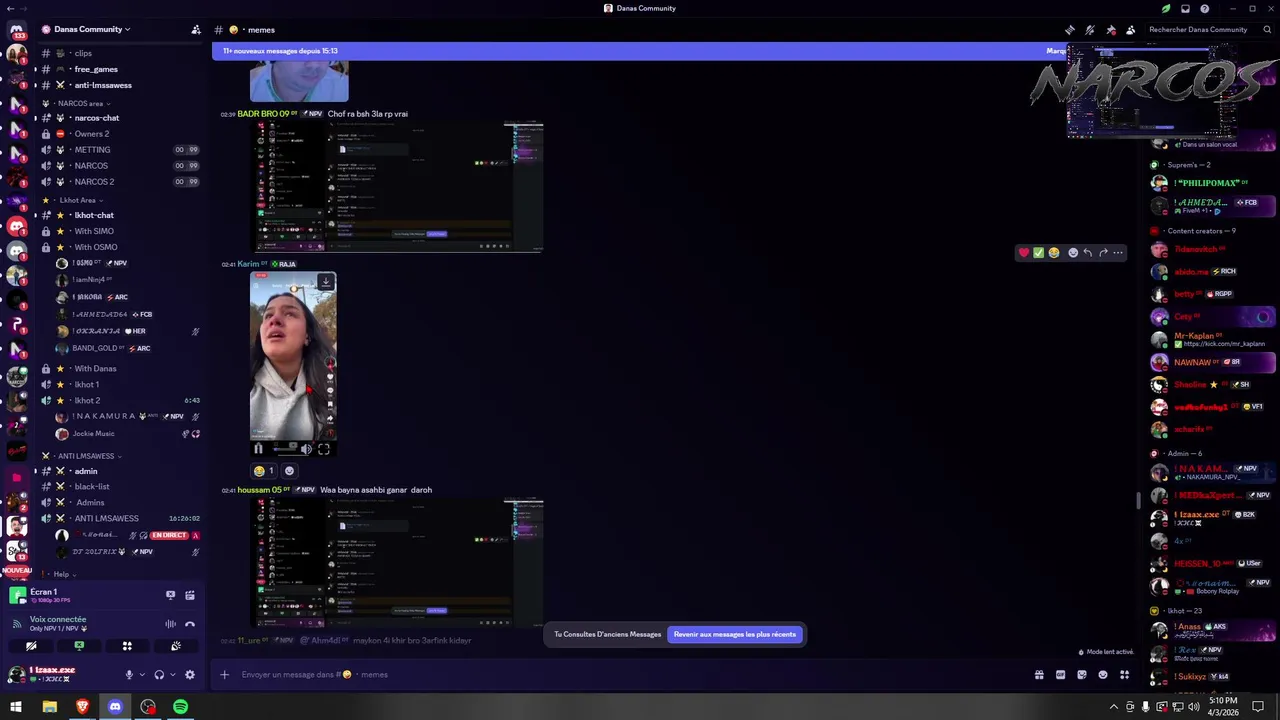Toggle screen sharing button in voice panel
The image size is (1280, 720).
point(79,646)
